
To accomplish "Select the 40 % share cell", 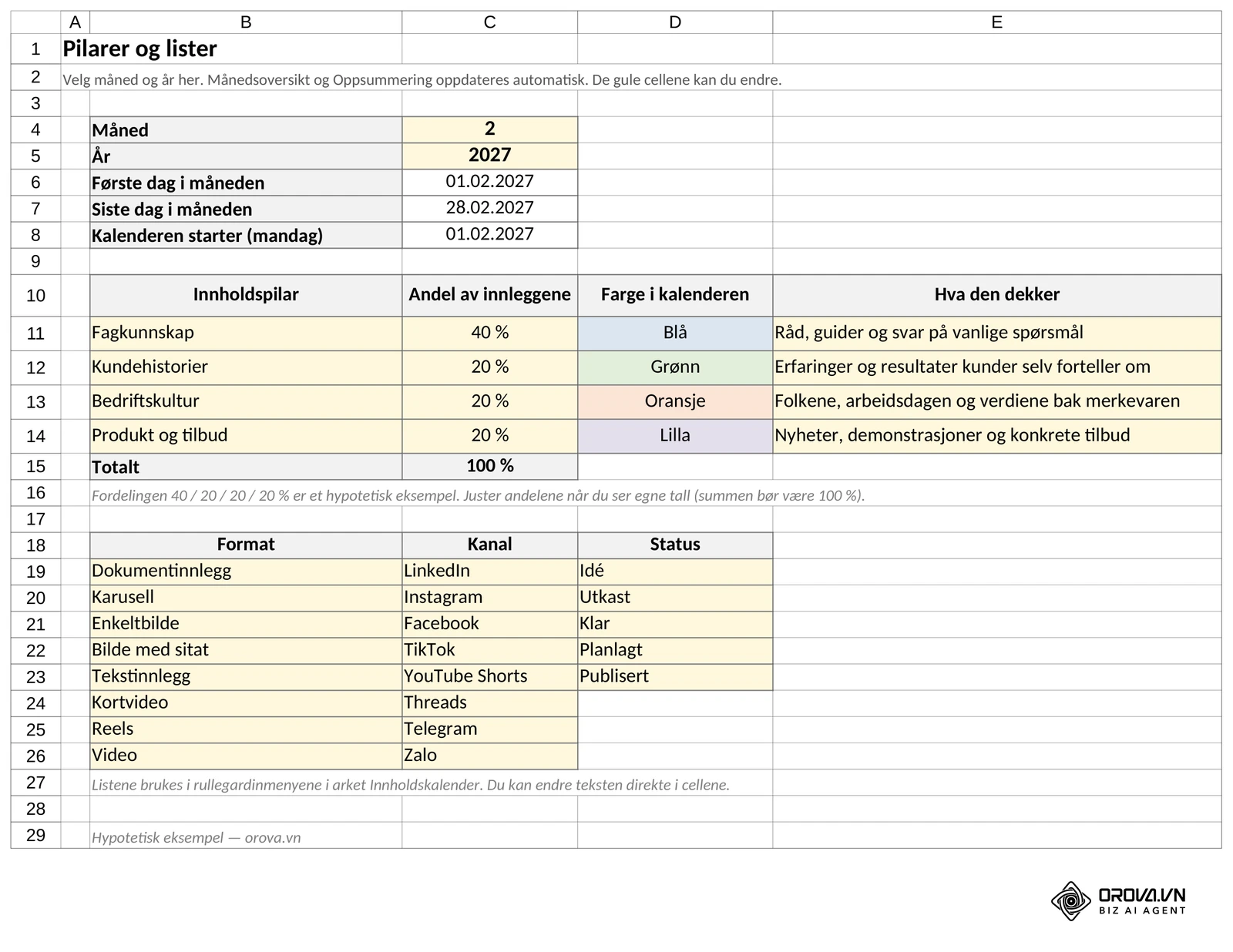I will [489, 334].
